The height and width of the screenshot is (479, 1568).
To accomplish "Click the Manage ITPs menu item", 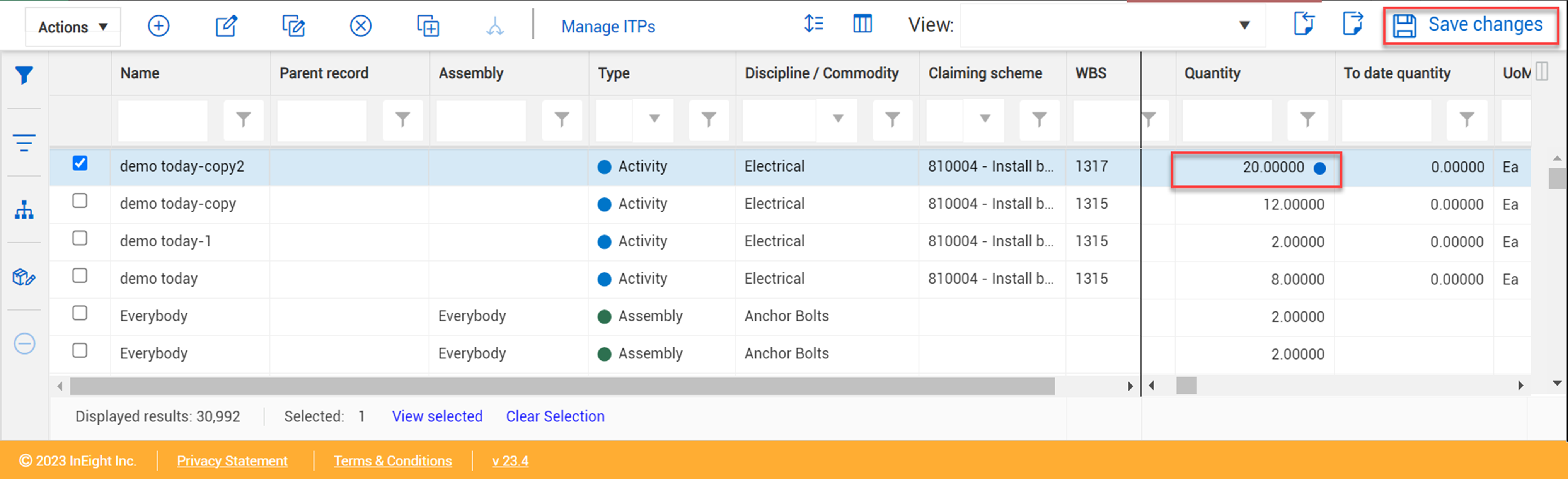I will click(x=607, y=27).
